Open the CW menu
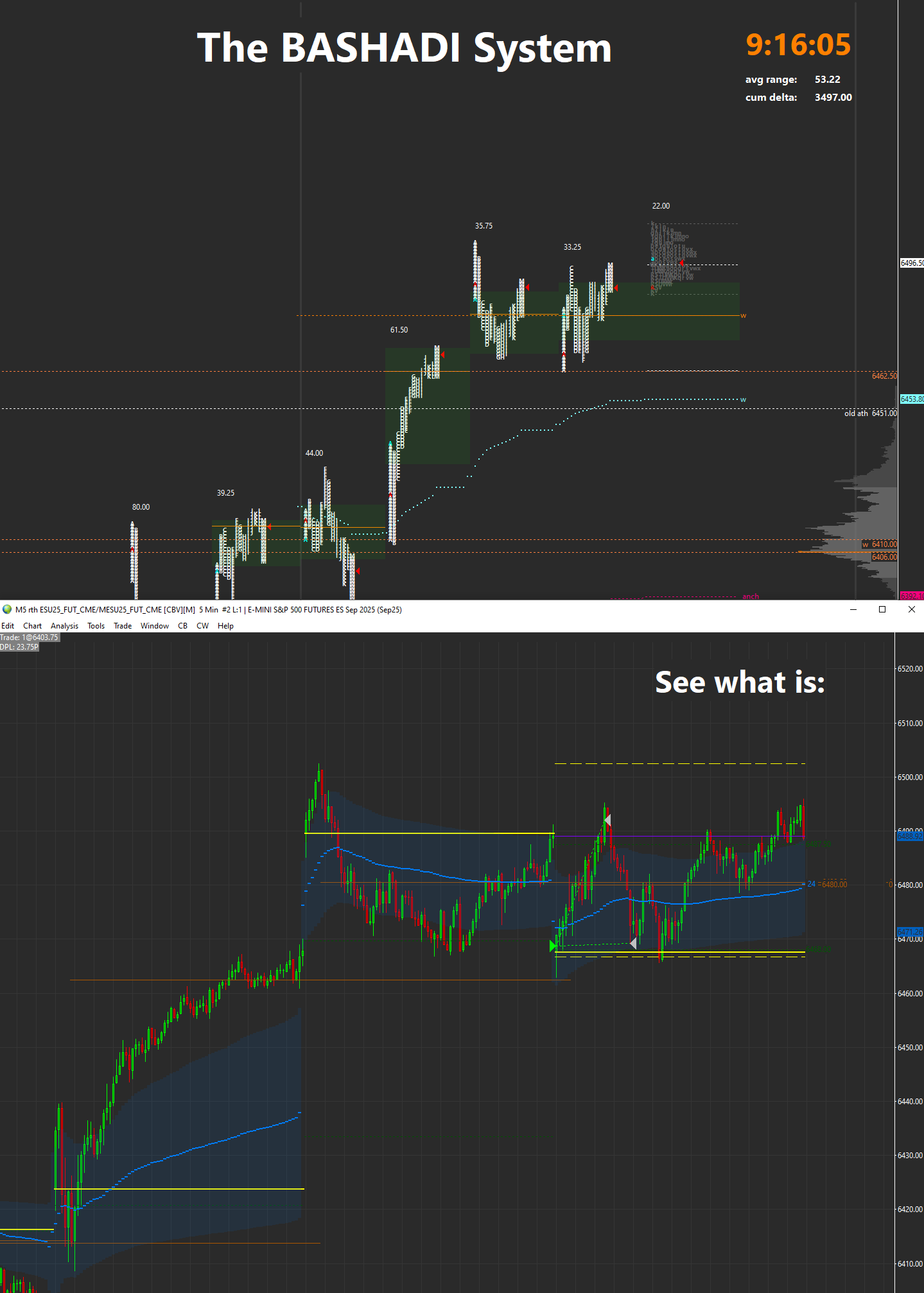 202,626
